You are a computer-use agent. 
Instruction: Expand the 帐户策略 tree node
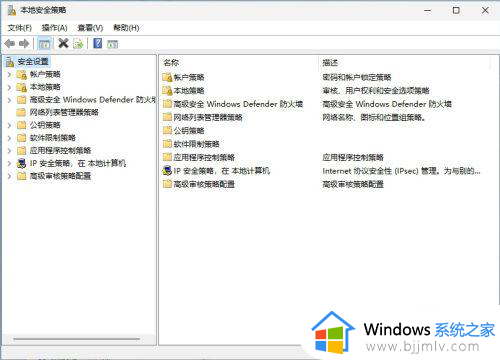click(x=9, y=74)
